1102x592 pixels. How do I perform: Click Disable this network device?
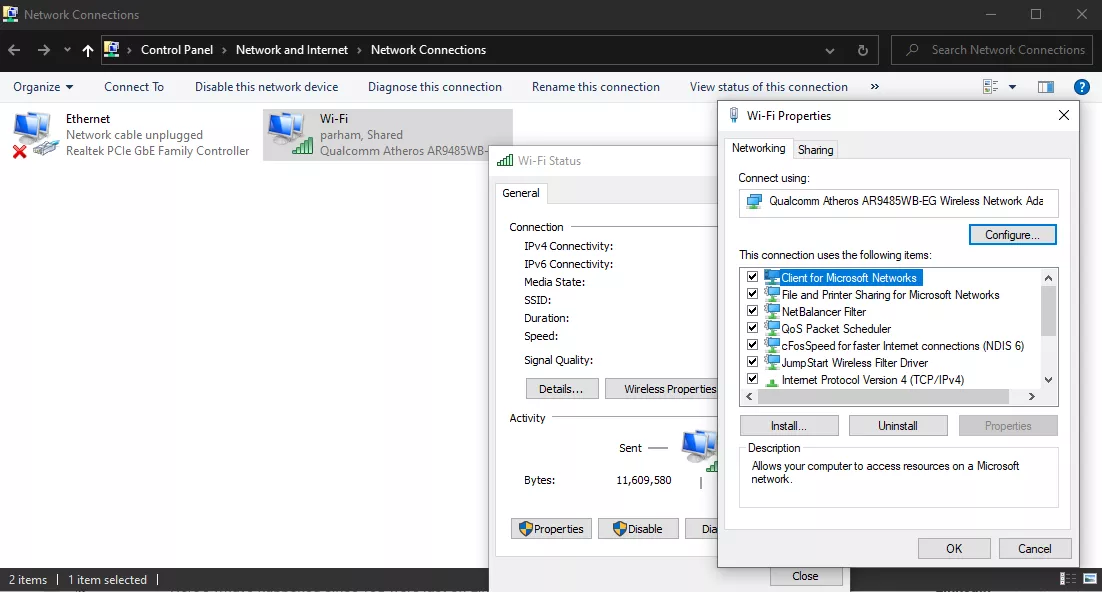click(266, 86)
